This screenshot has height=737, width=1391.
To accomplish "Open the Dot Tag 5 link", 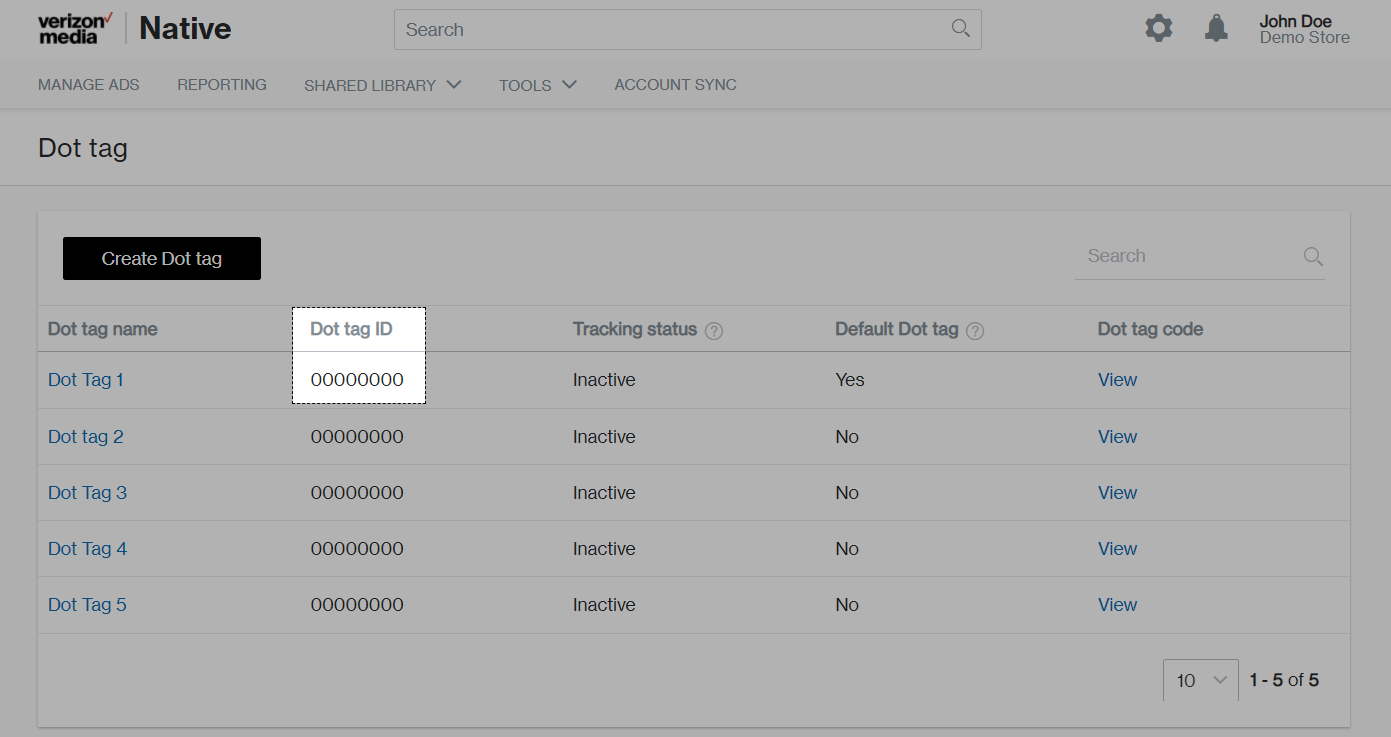I will [x=87, y=605].
